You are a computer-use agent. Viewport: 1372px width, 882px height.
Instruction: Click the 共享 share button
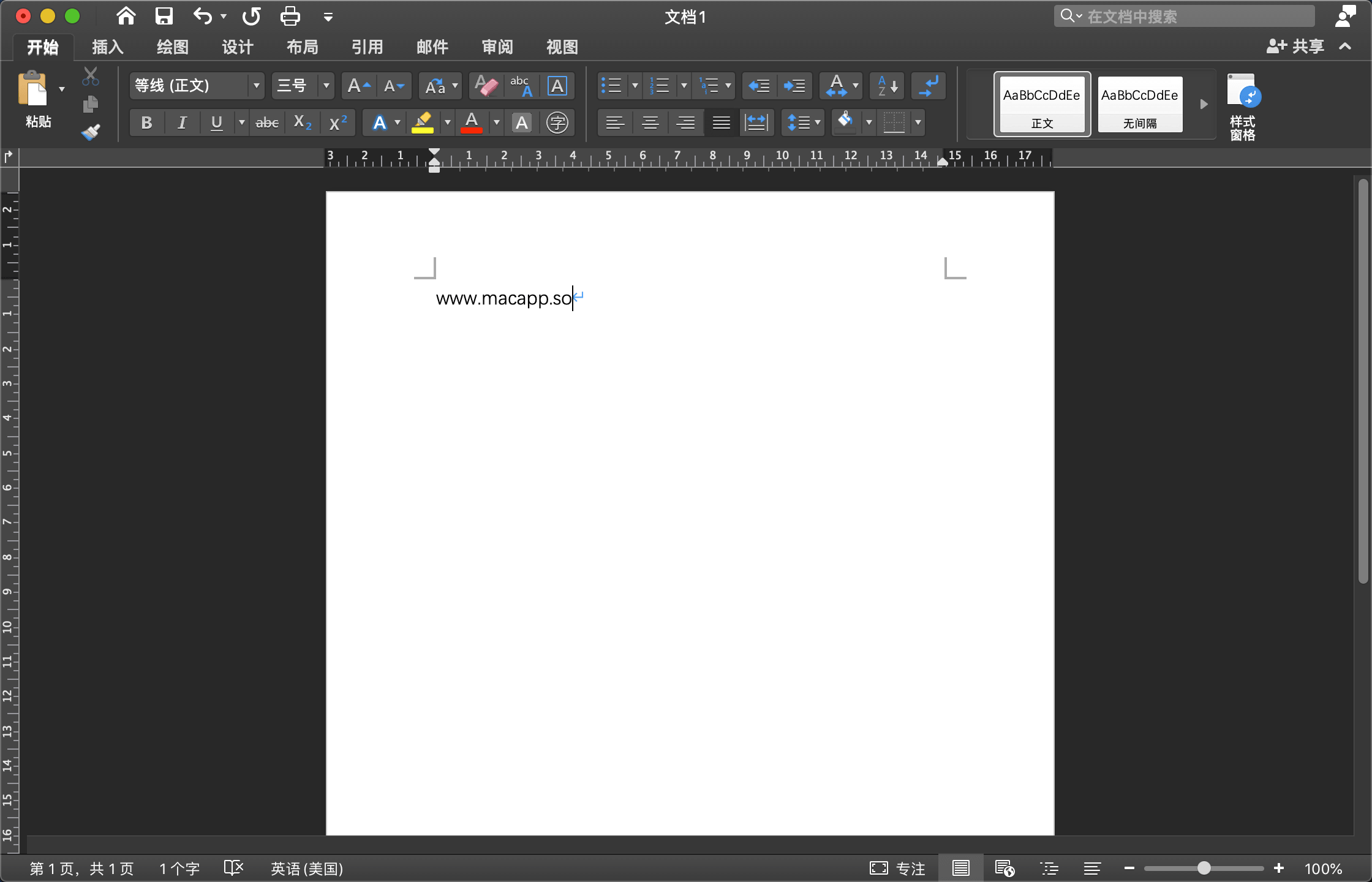[x=1295, y=46]
